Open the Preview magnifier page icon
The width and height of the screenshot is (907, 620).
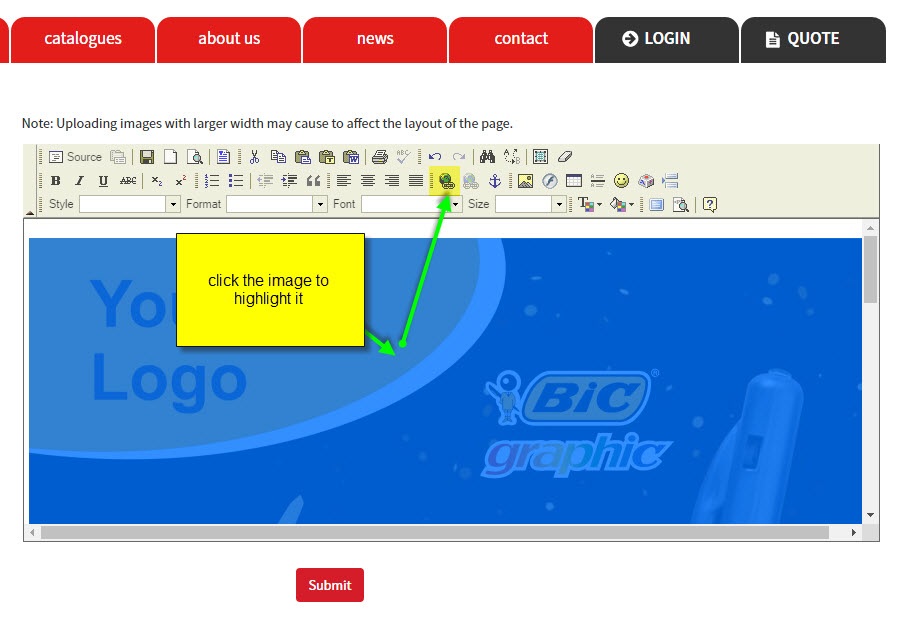coord(195,157)
